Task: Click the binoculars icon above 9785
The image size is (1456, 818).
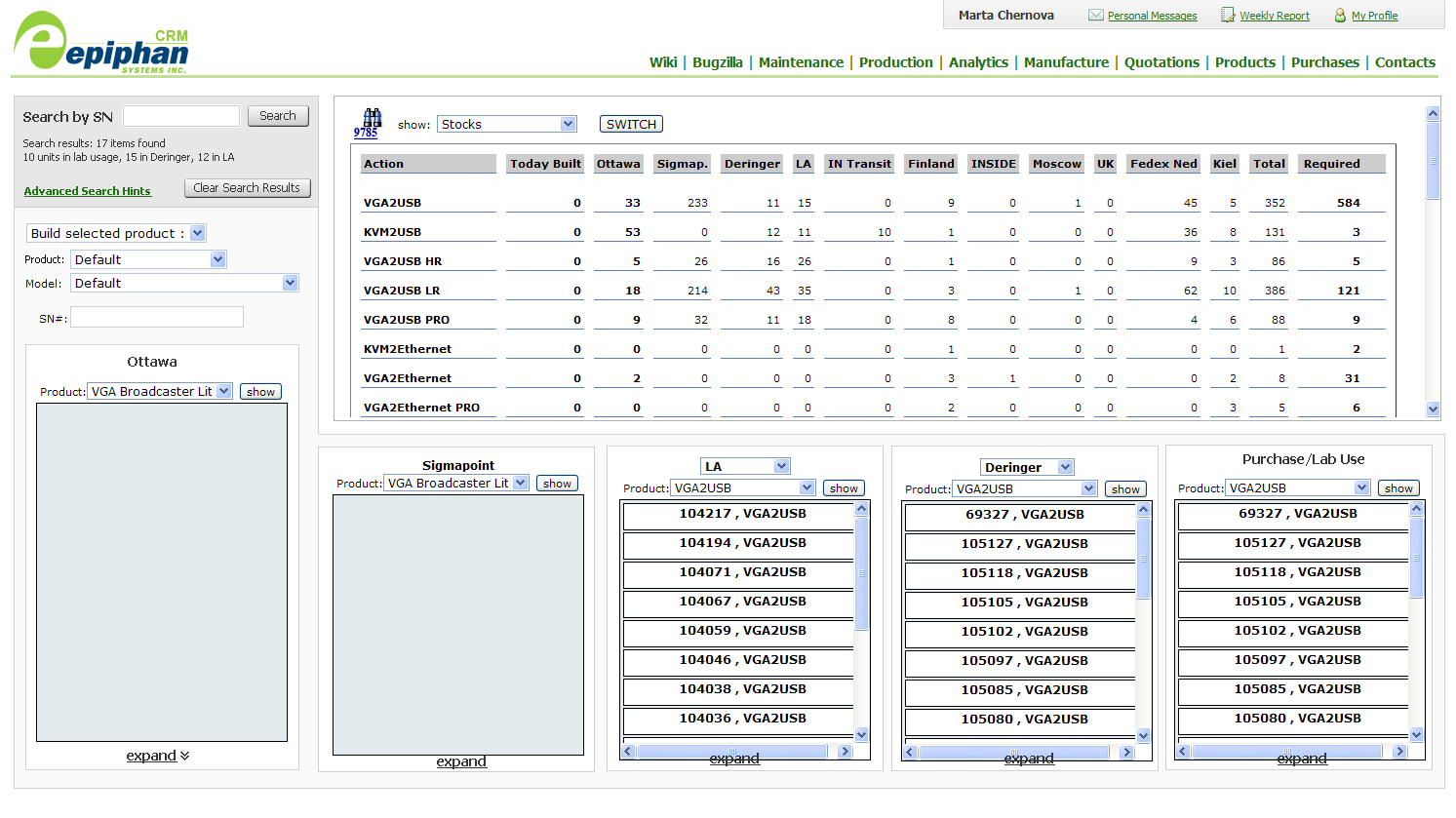Action: (372, 118)
